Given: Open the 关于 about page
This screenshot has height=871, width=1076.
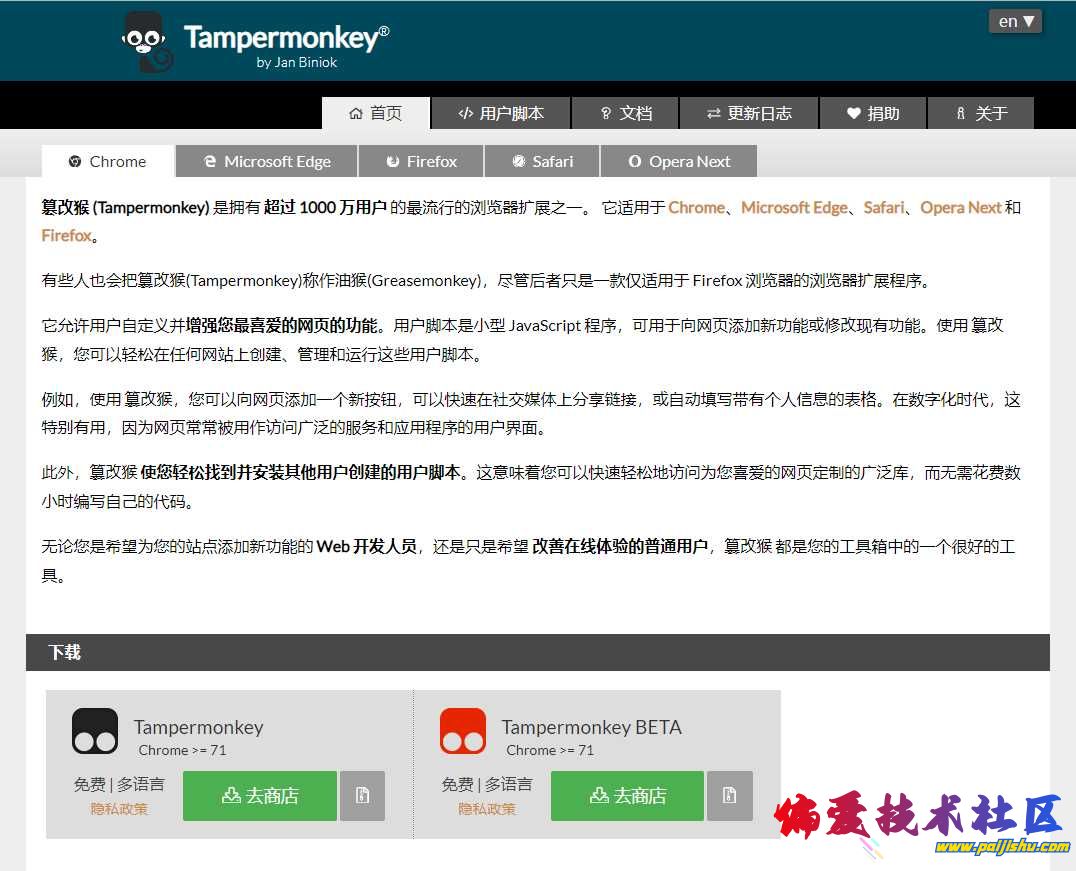Looking at the screenshot, I should click(x=981, y=113).
